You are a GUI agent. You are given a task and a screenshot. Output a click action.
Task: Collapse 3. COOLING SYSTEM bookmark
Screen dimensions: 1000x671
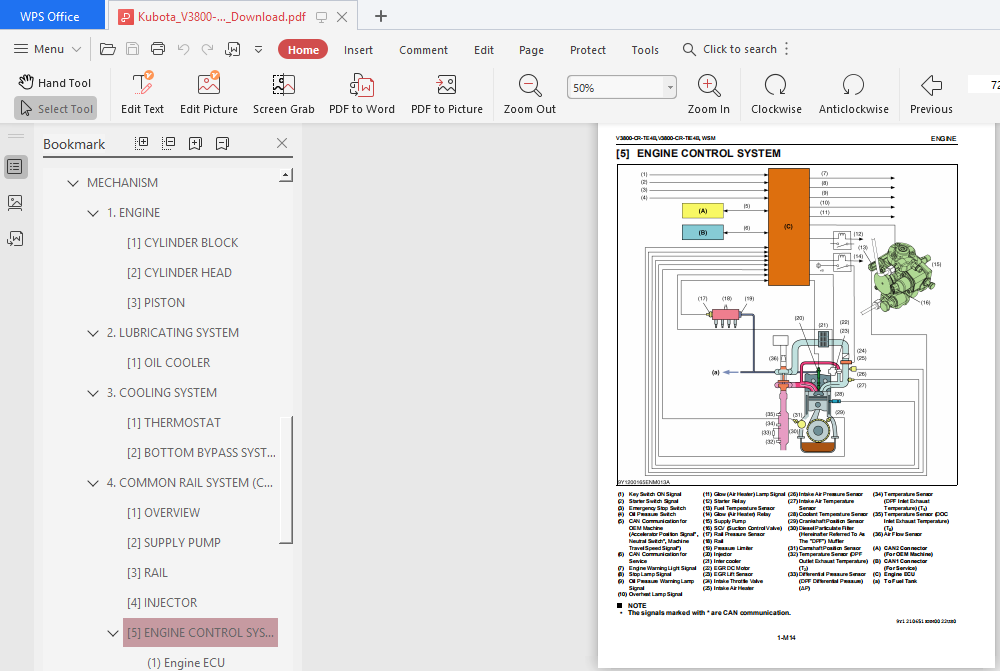click(x=93, y=393)
